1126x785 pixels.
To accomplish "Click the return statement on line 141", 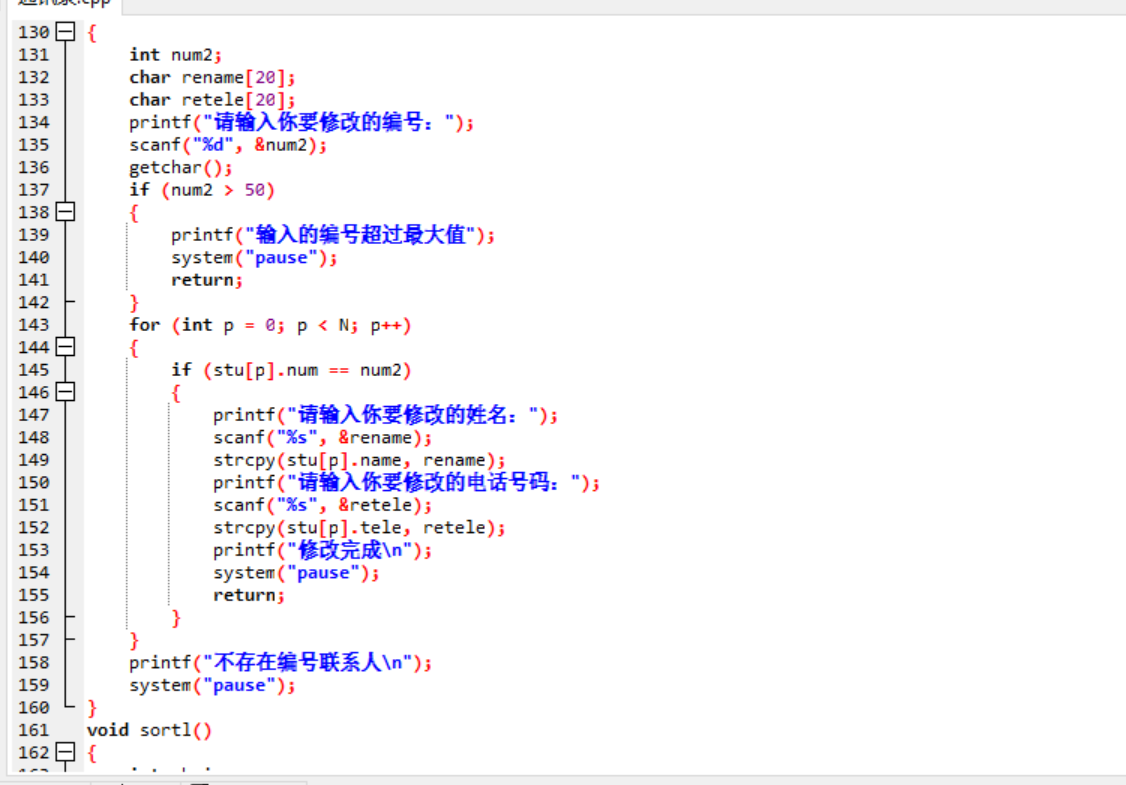I will click(207, 280).
